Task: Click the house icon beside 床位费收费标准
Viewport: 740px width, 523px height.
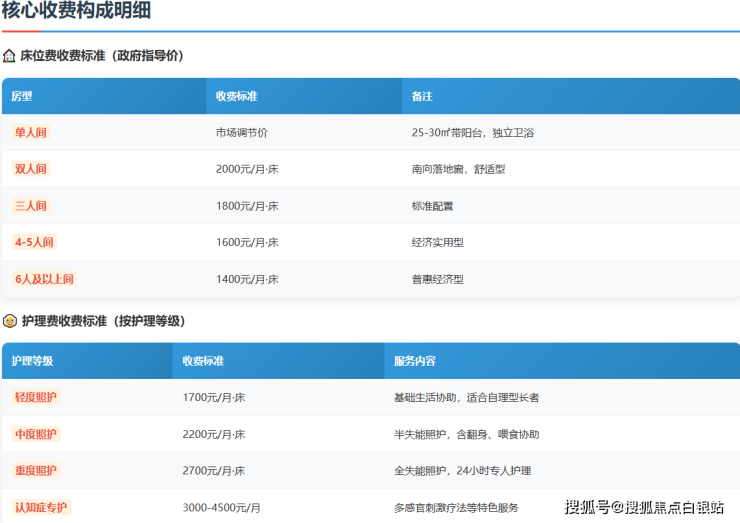Action: click(9, 56)
